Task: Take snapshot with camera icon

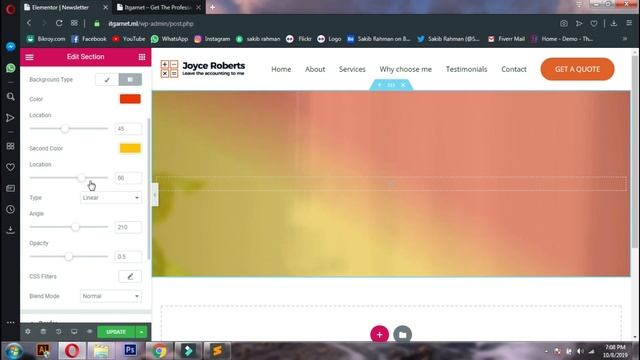Action: (x=564, y=24)
